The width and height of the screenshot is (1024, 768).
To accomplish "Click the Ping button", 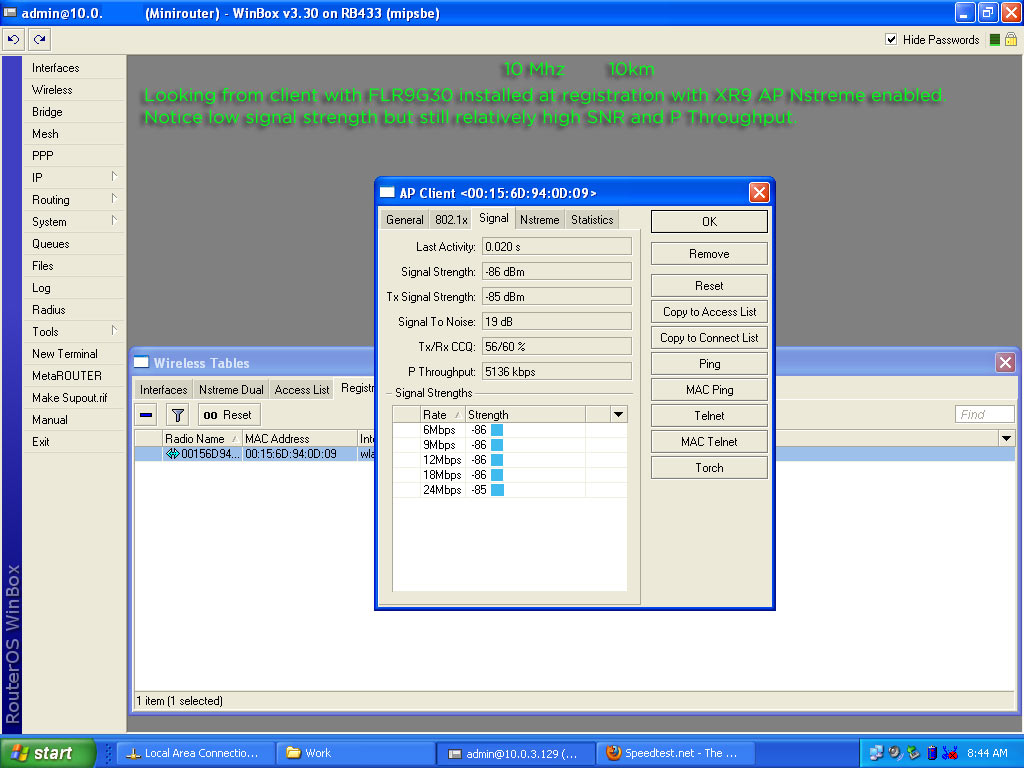I will click(x=709, y=364).
